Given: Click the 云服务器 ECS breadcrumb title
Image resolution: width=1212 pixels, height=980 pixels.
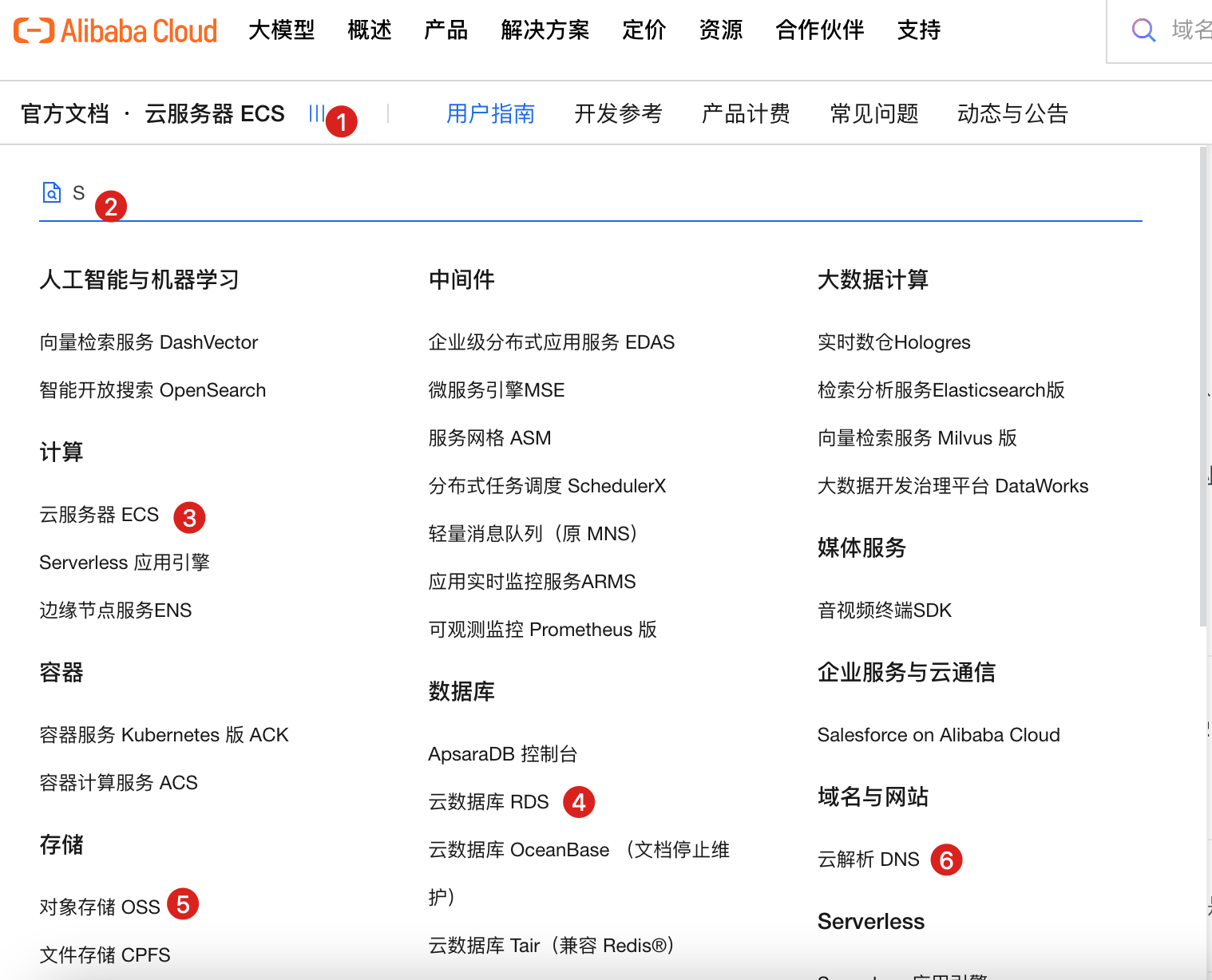Looking at the screenshot, I should tap(215, 113).
